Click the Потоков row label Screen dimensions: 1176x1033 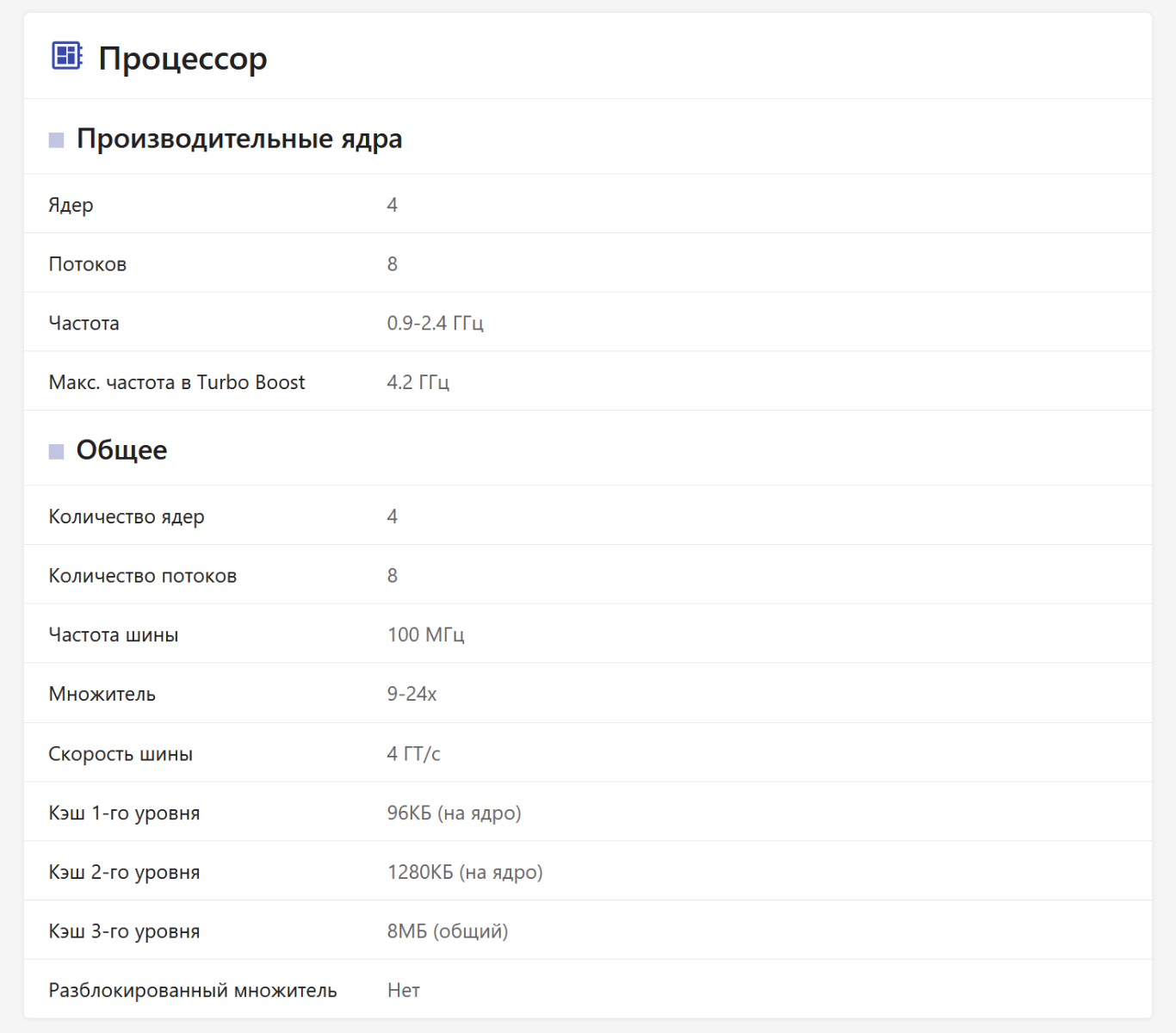87,264
